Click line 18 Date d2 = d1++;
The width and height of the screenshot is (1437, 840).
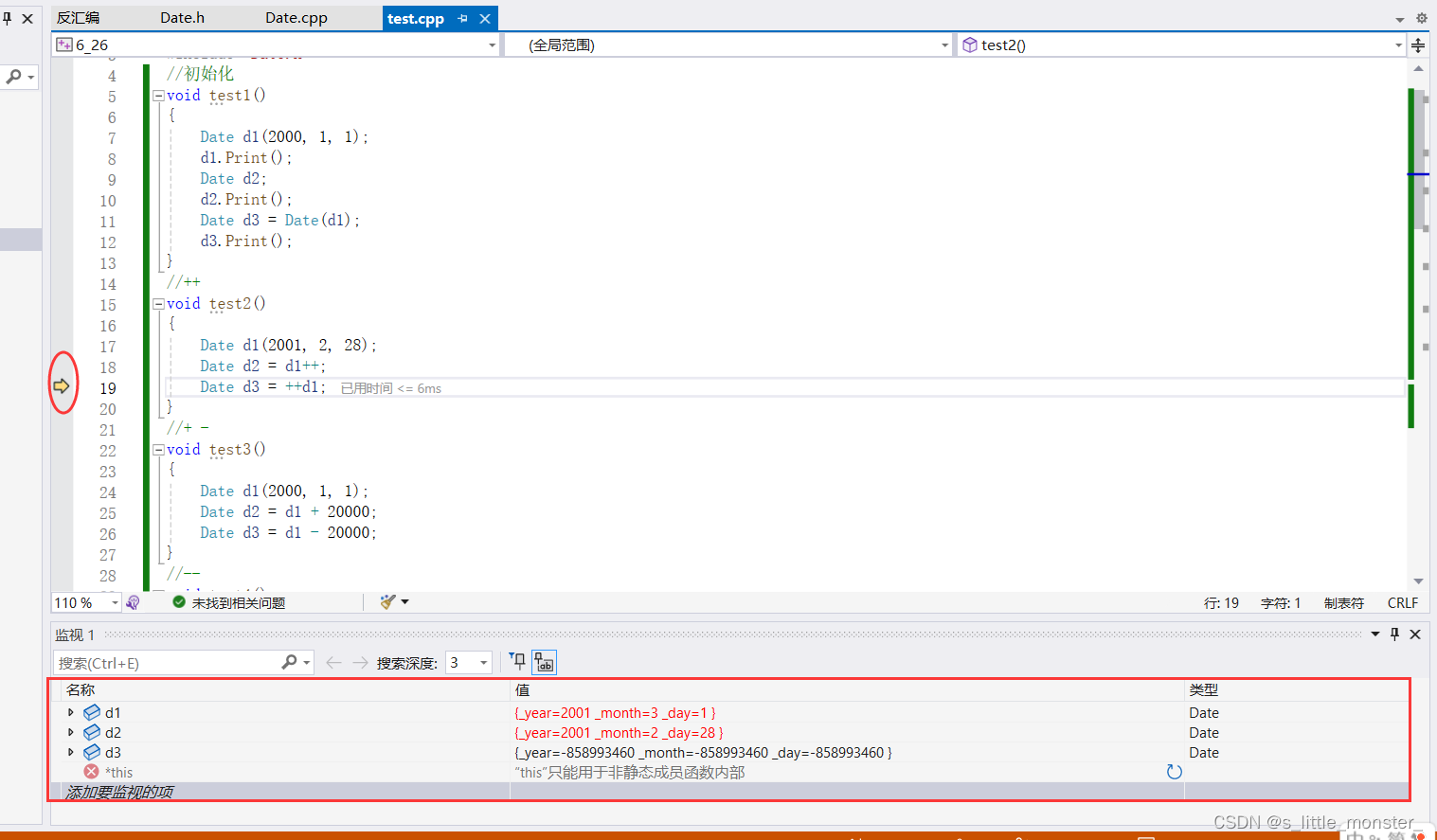[262, 366]
